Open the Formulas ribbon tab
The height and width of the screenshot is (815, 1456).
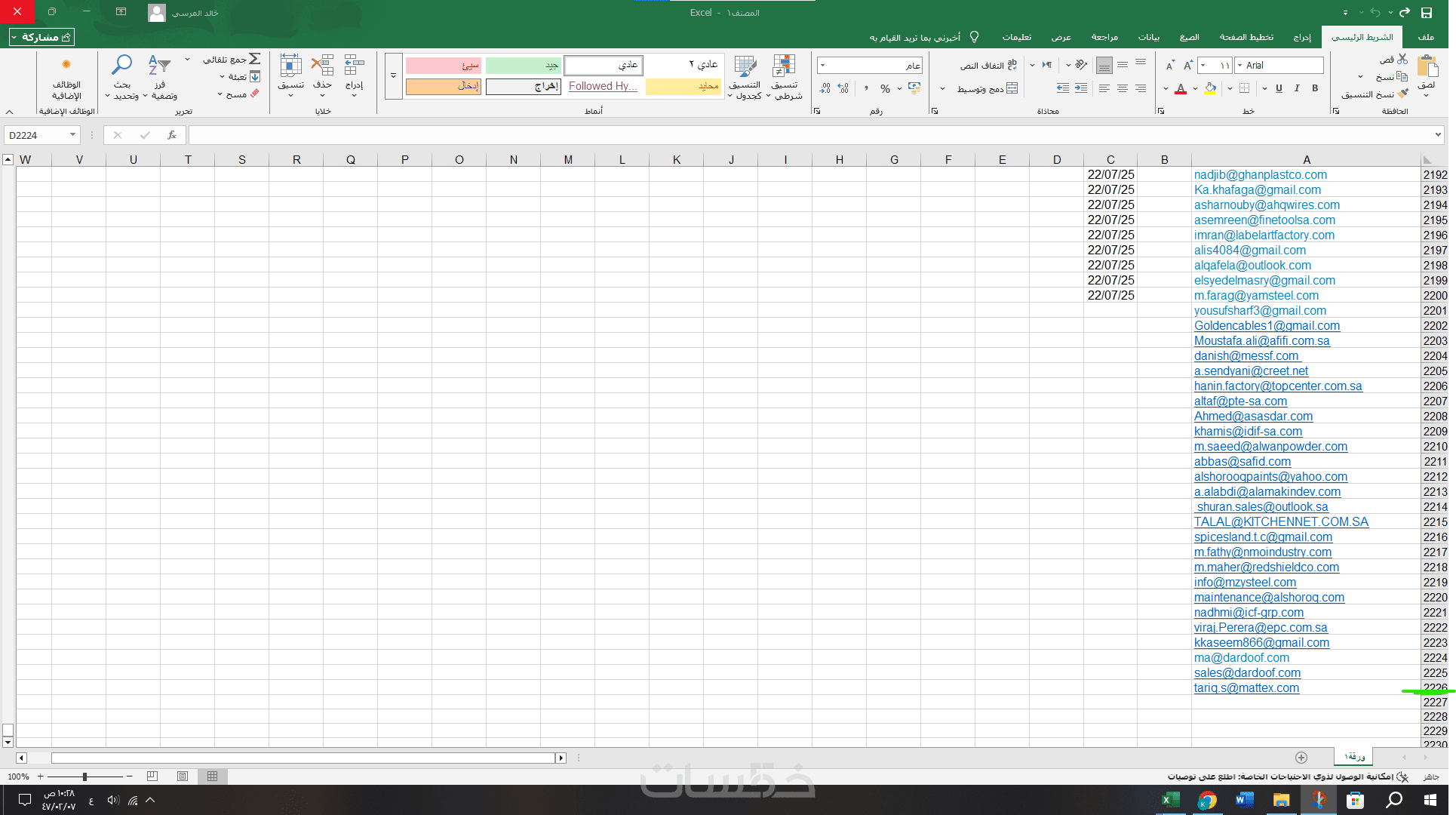point(1189,37)
